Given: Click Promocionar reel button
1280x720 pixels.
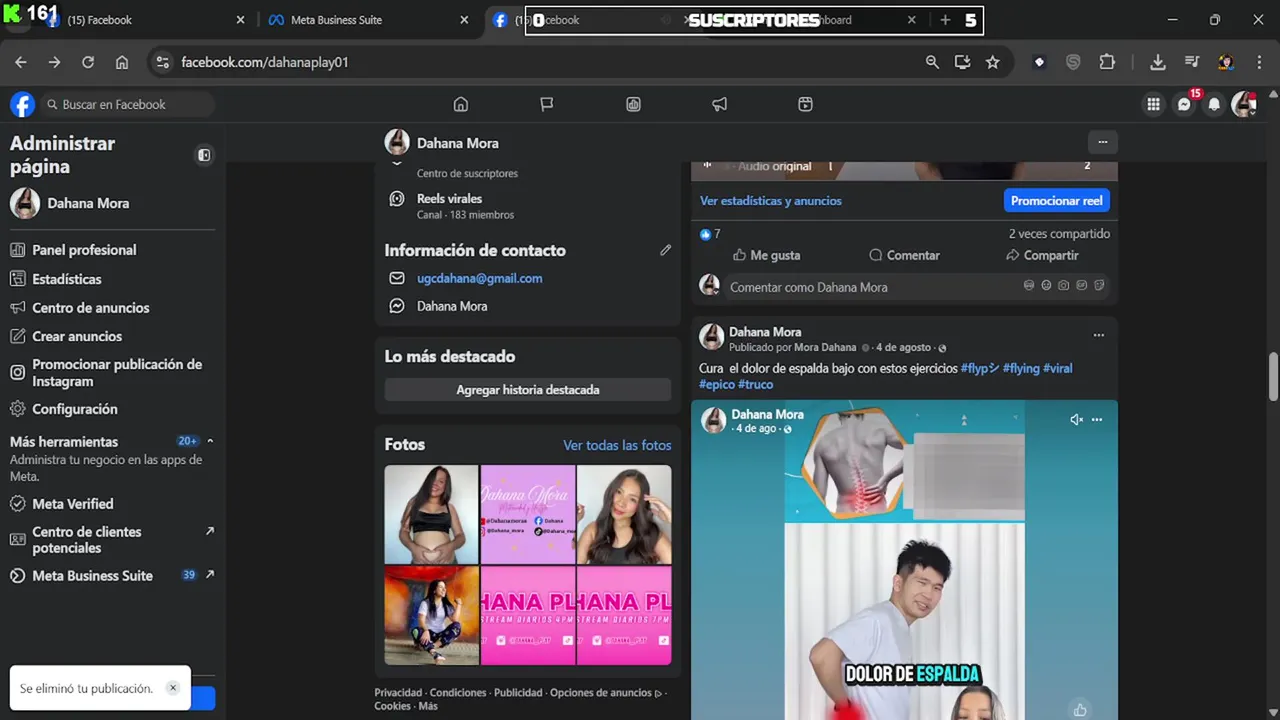Looking at the screenshot, I should click(1056, 201).
